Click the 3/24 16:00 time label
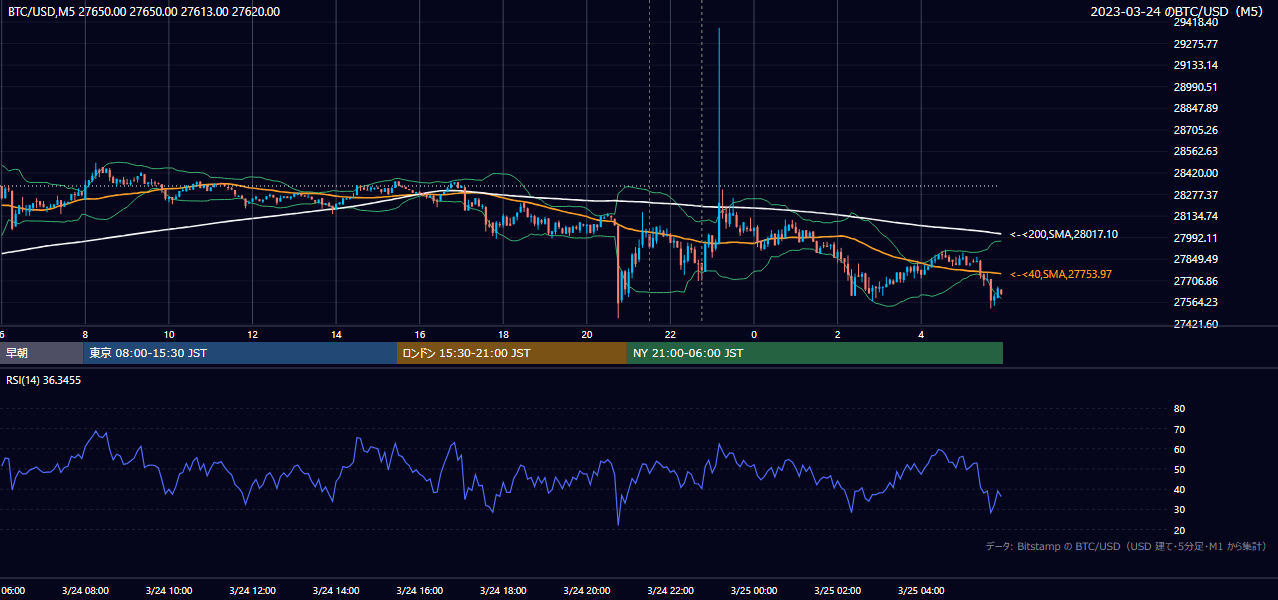The image size is (1278, 600). point(420,591)
